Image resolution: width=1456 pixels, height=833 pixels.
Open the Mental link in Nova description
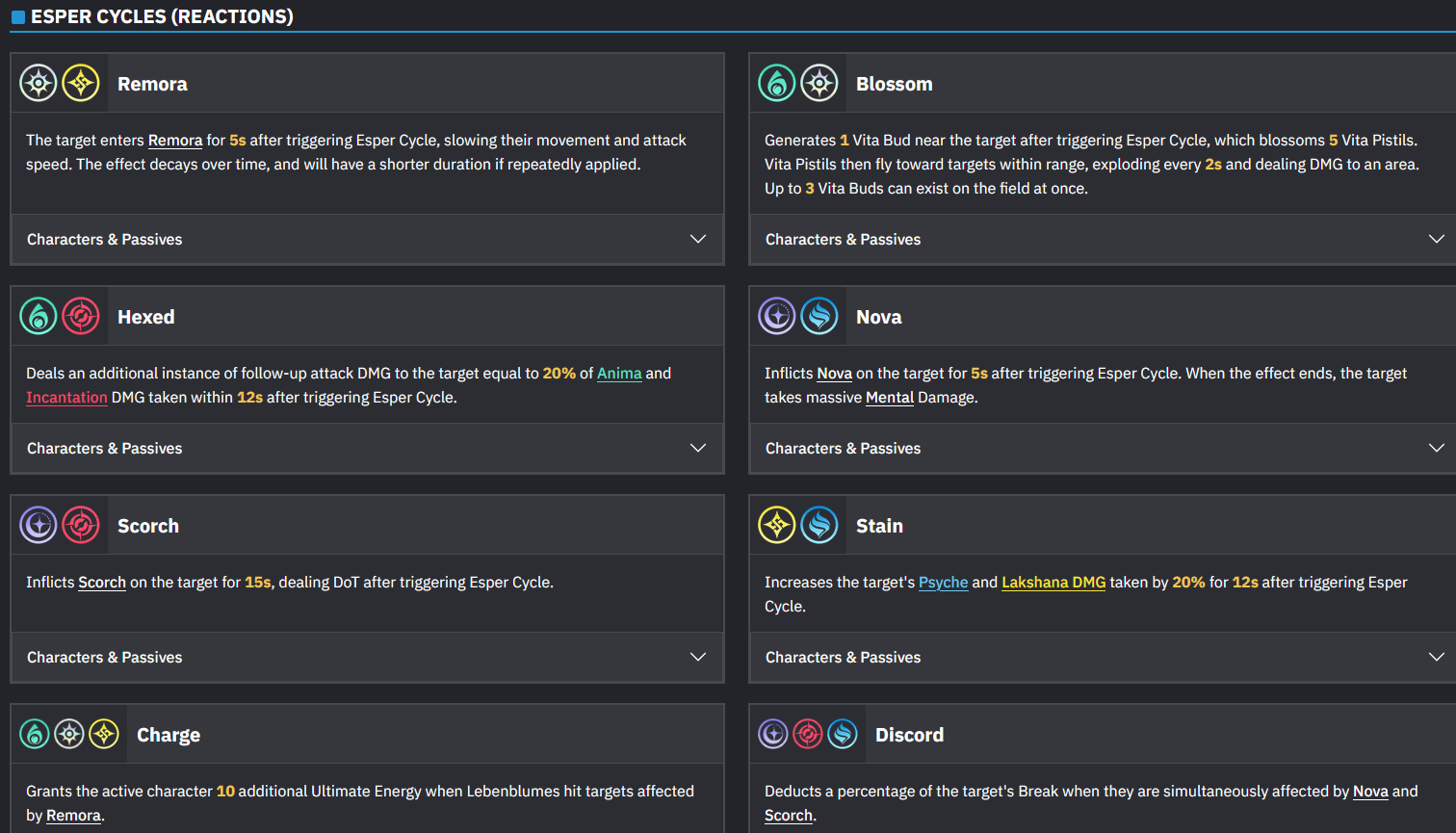tap(890, 398)
